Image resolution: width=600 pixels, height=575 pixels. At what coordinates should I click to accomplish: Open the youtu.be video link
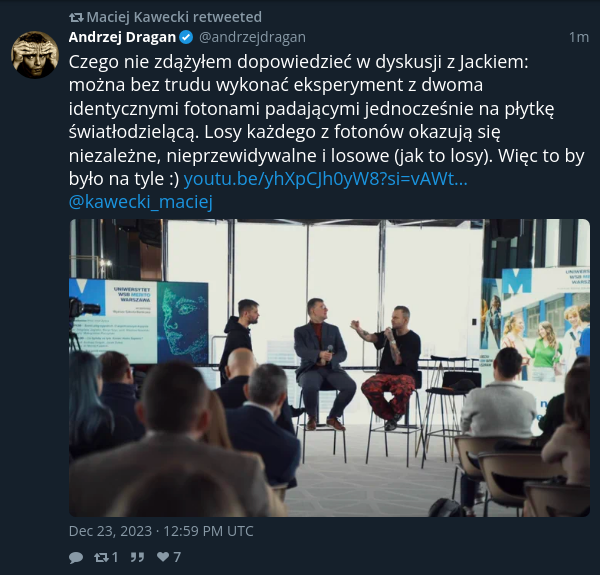tap(326, 179)
